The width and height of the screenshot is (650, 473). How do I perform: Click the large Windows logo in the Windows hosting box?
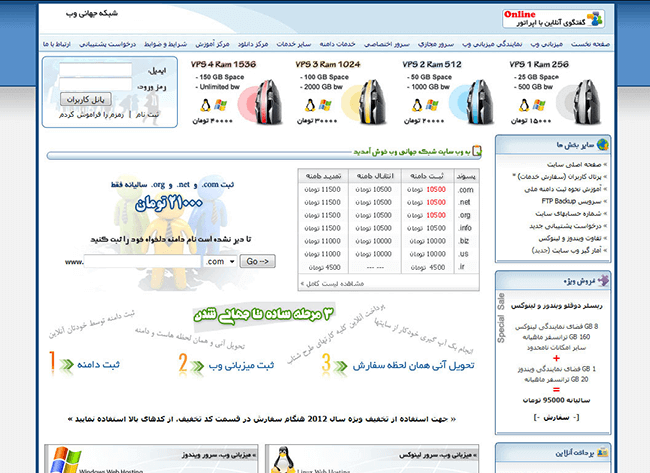[65, 460]
